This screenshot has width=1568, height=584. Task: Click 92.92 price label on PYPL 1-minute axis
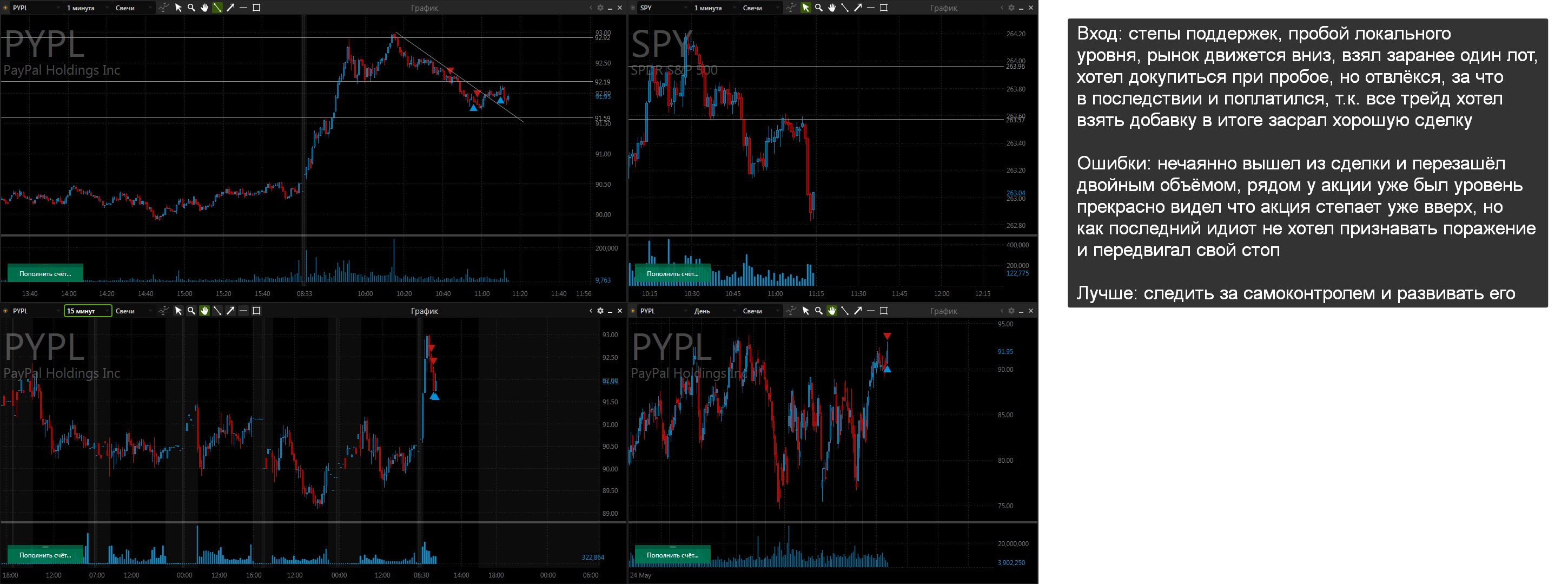(603, 38)
